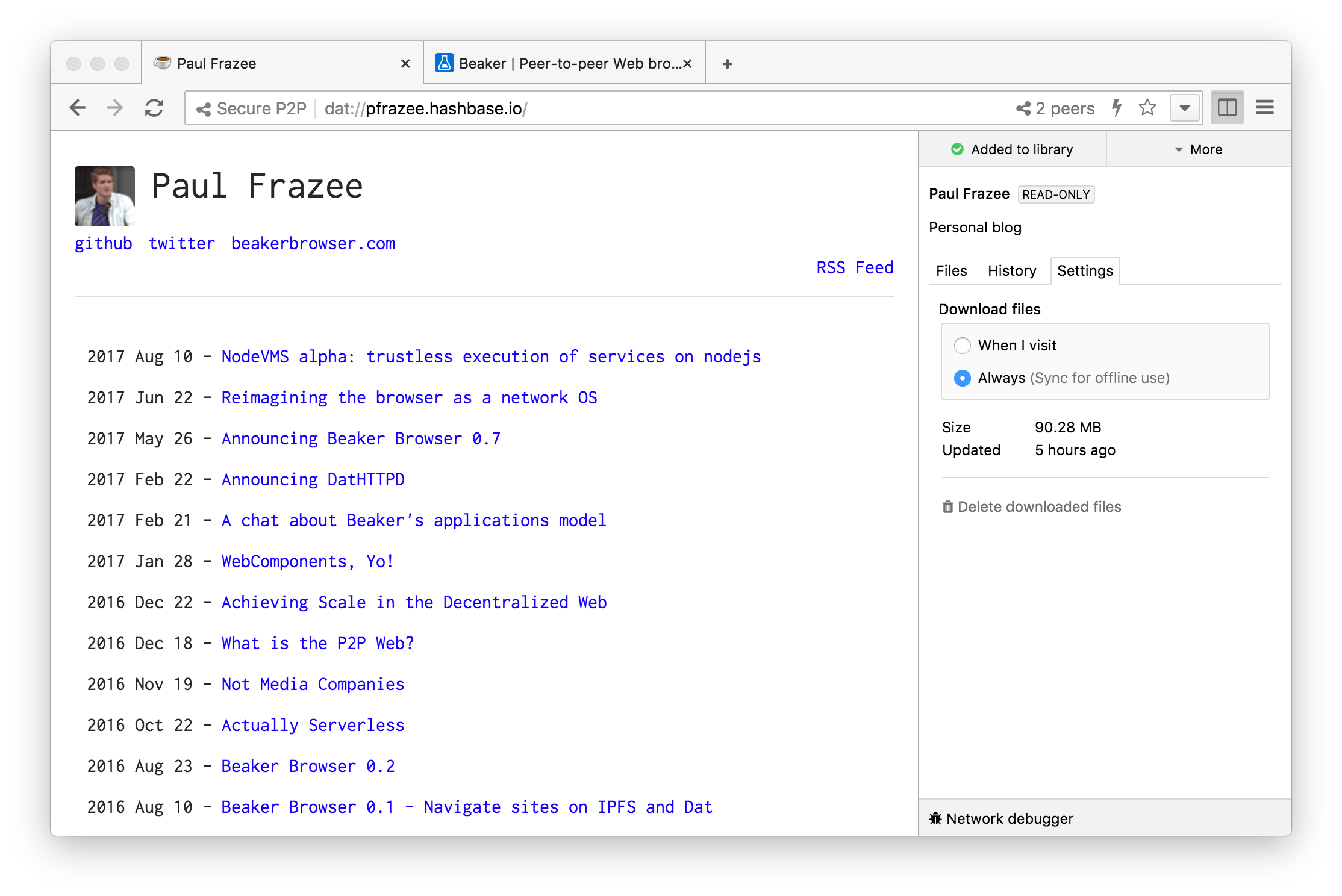The height and width of the screenshot is (896, 1342).
Task: Open the Actually Serverless post
Action: [313, 725]
